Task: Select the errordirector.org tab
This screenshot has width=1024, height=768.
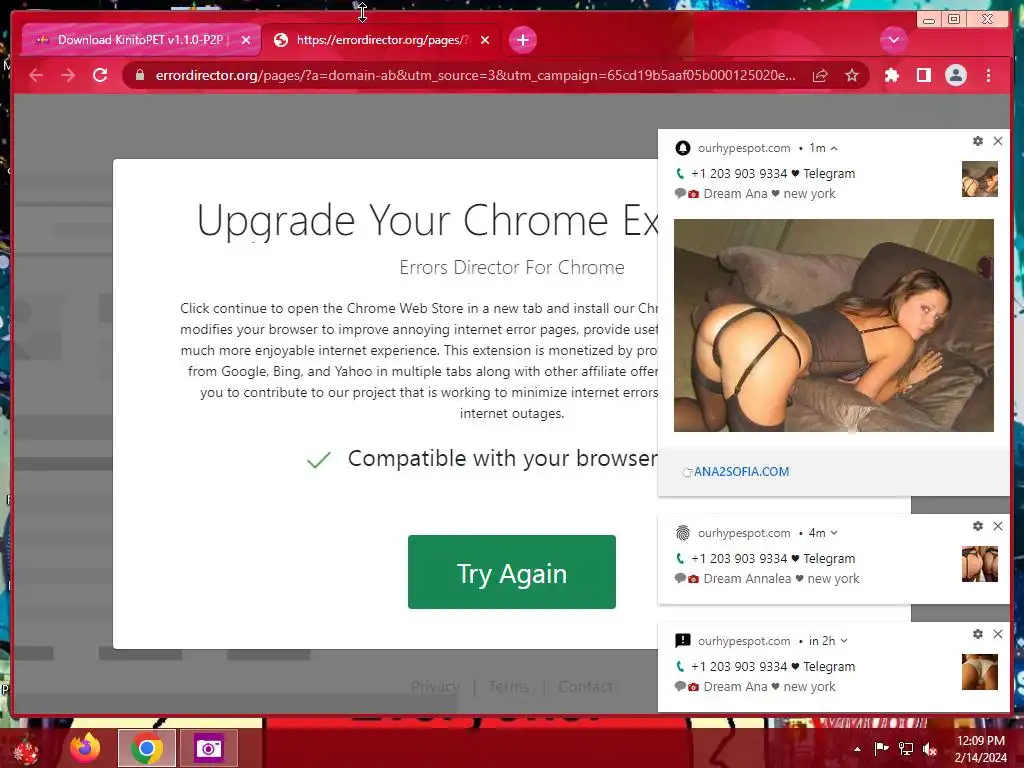Action: [x=381, y=40]
